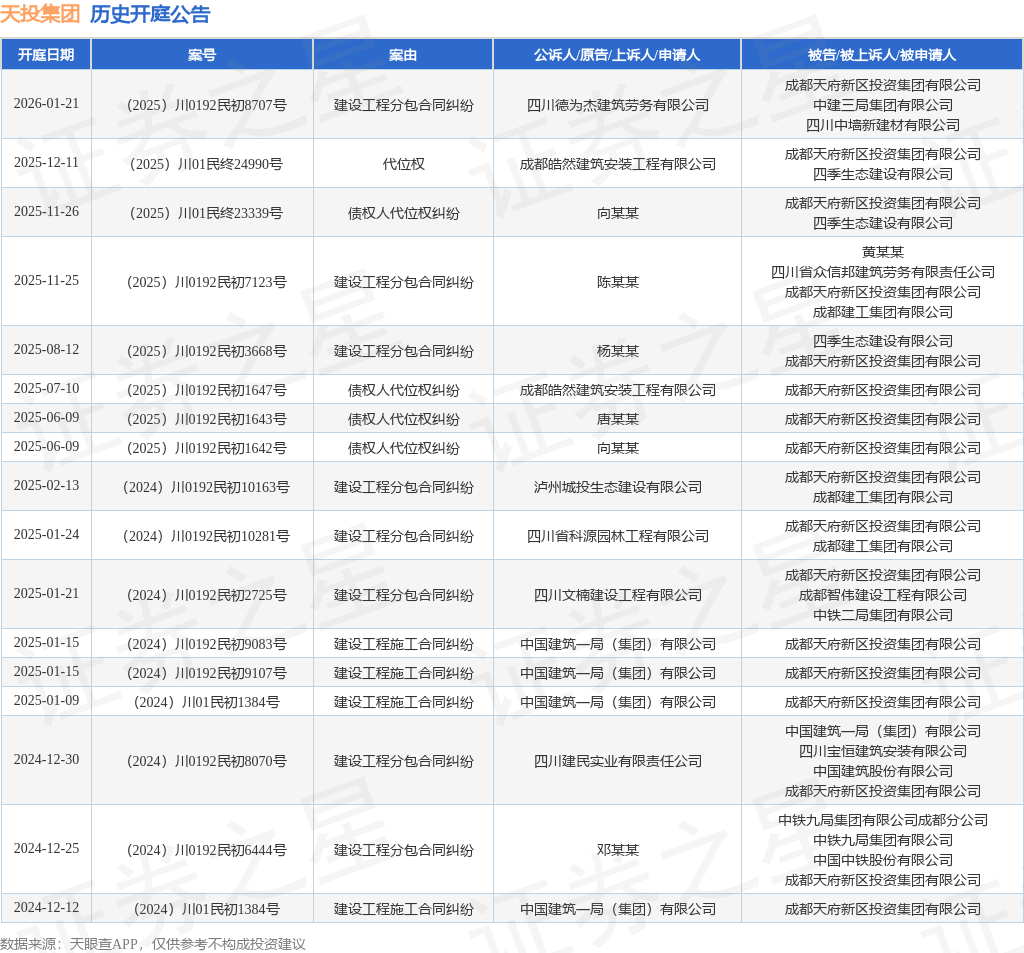Click the date 2024-12-25
This screenshot has height=953, width=1024.
tap(46, 848)
